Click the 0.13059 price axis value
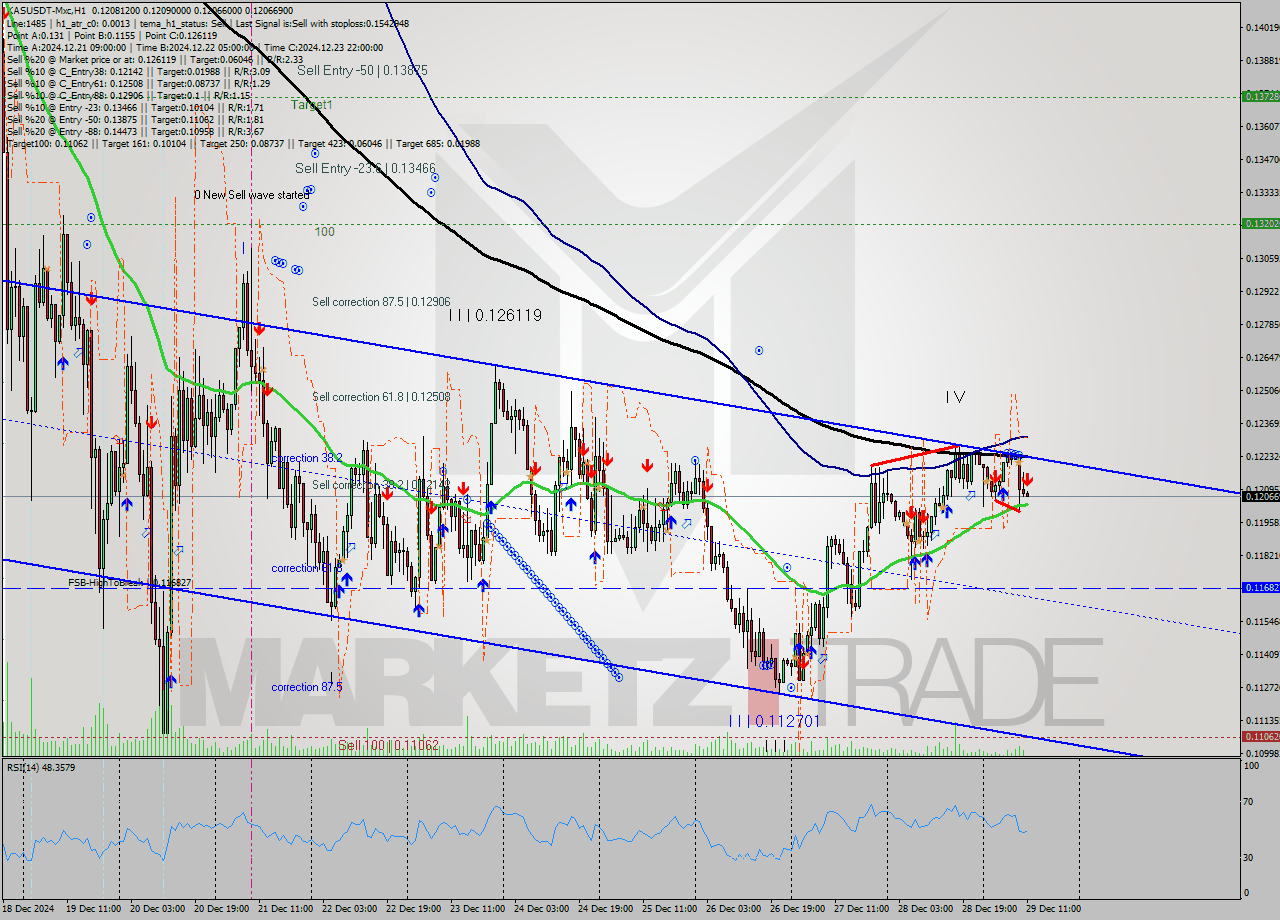 click(1262, 258)
